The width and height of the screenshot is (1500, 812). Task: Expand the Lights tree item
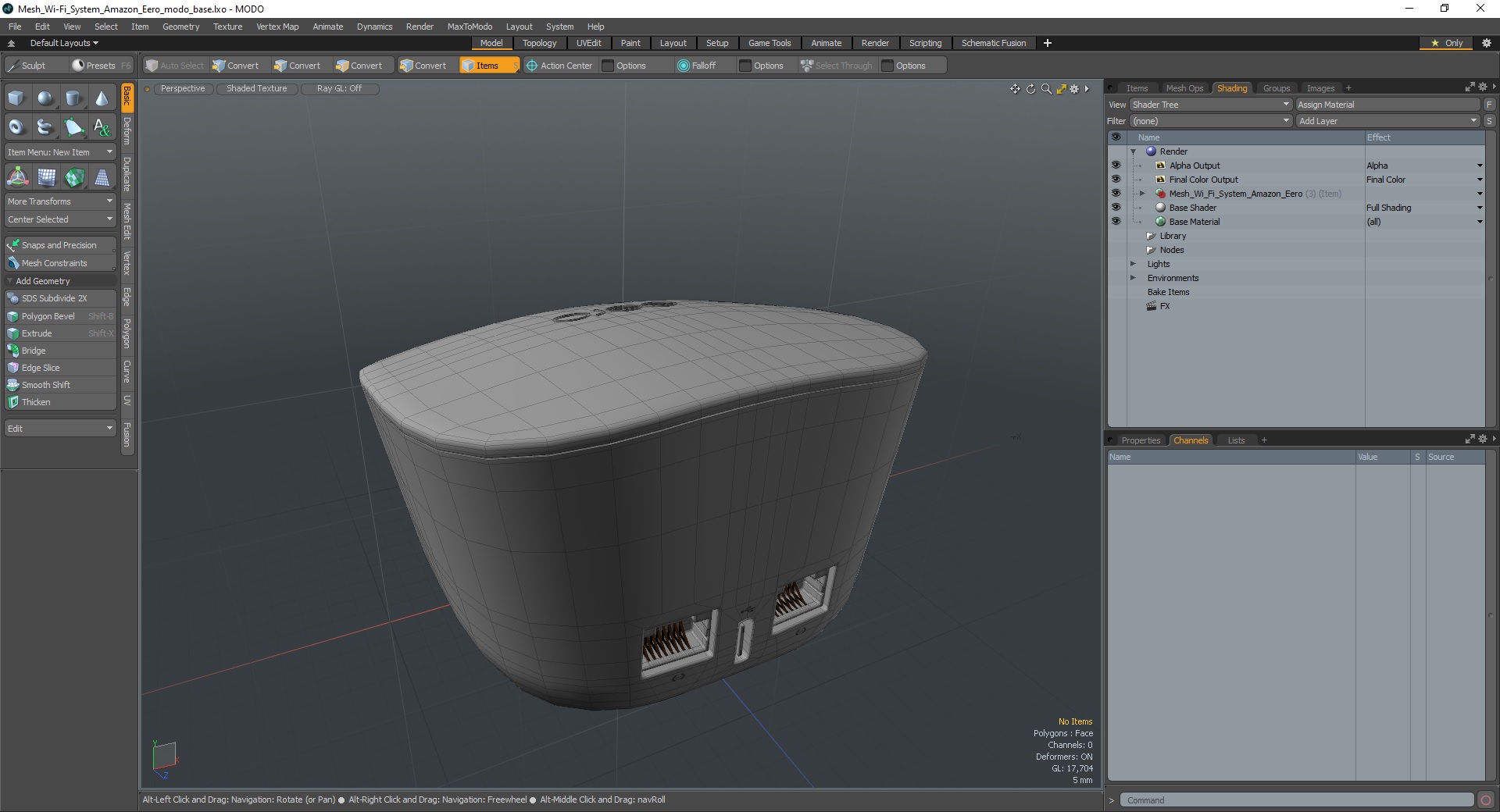(1133, 264)
